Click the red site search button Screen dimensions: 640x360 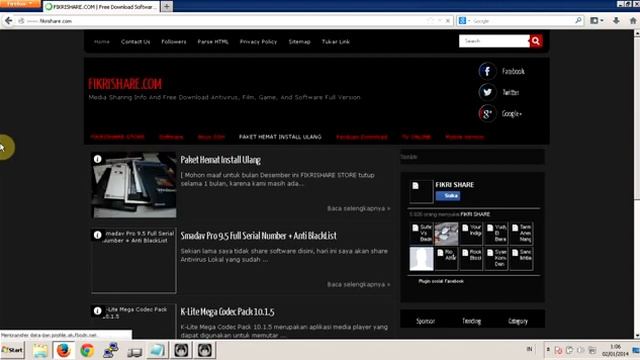tap(536, 41)
